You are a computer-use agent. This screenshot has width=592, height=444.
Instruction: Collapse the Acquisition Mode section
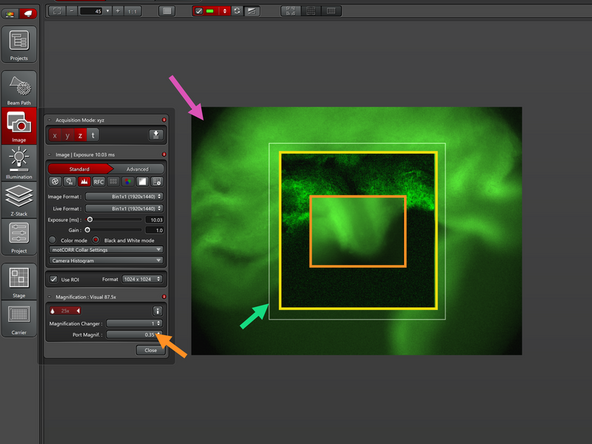[x=49, y=120]
